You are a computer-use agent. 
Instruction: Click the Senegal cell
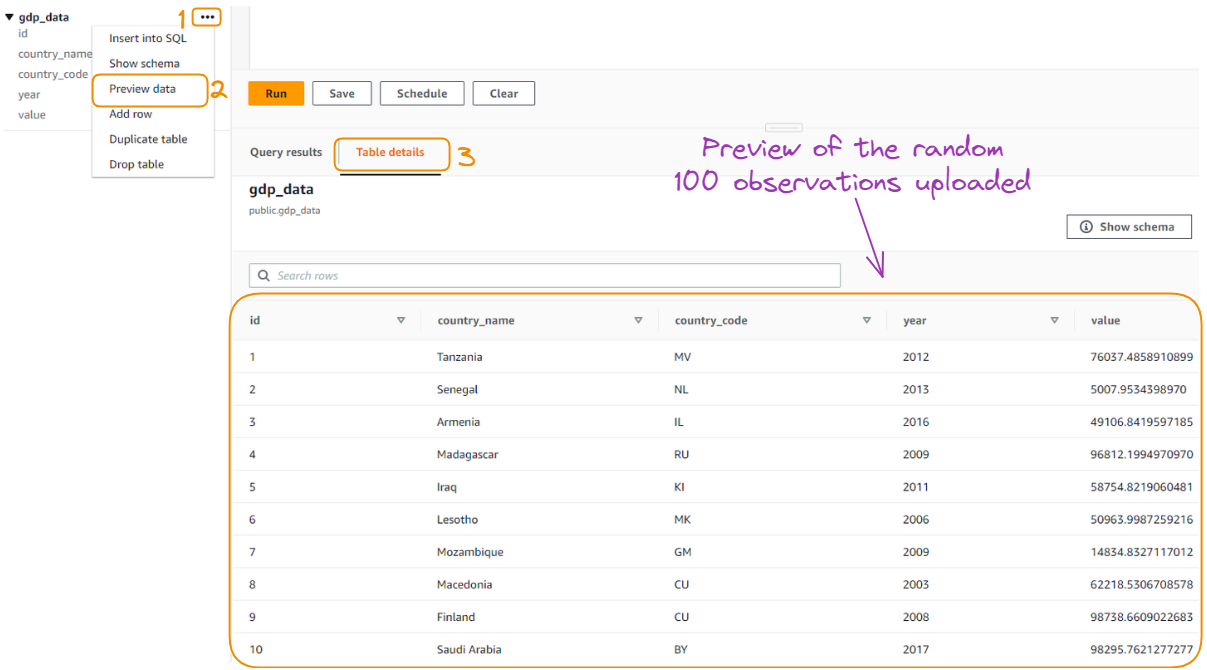point(457,389)
